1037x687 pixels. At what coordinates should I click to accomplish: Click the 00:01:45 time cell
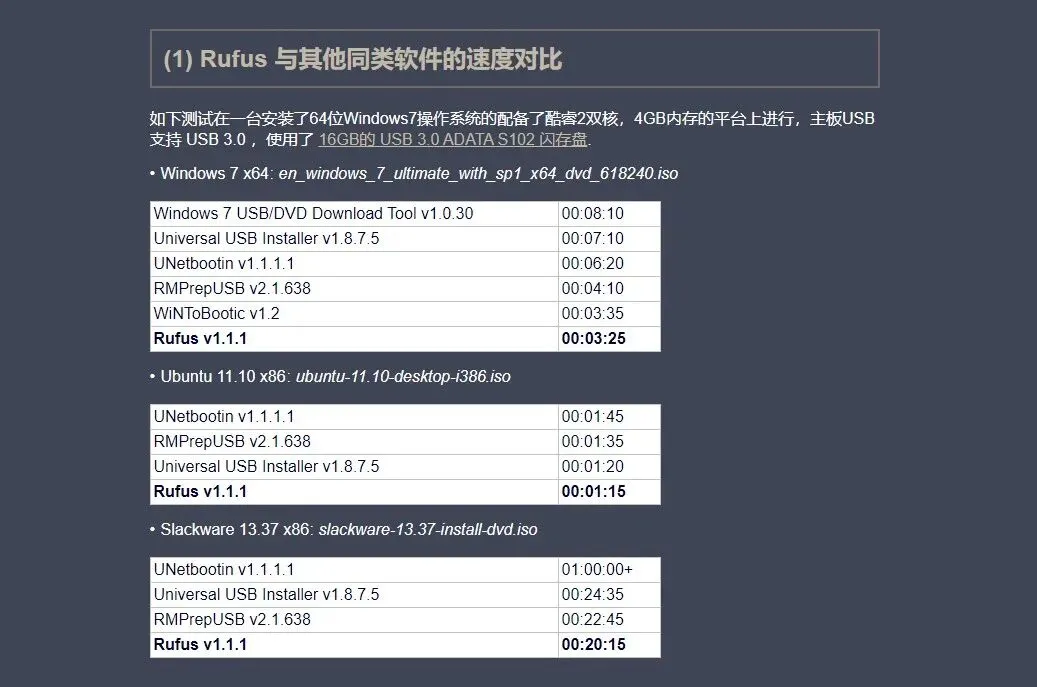pos(609,417)
